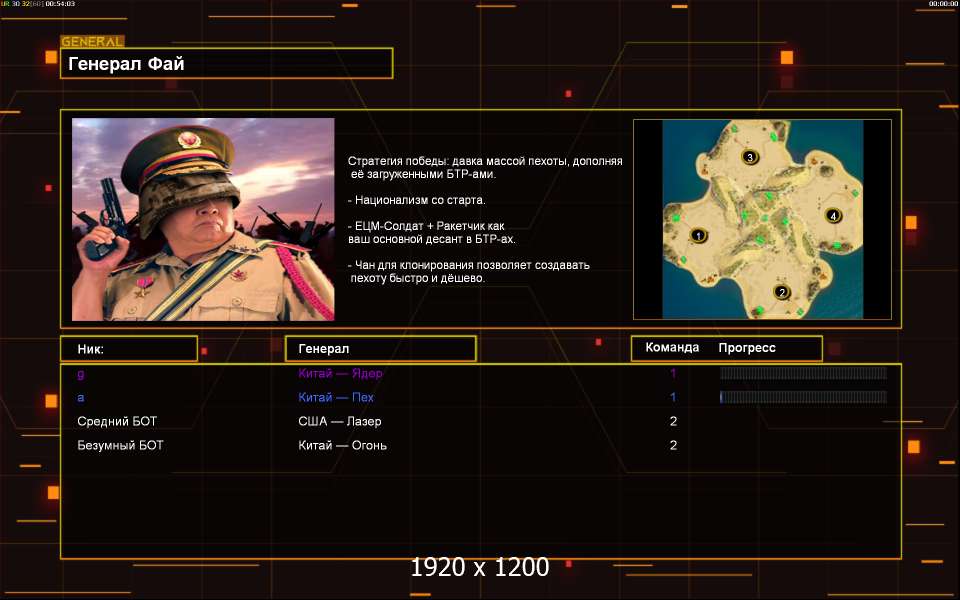The width and height of the screenshot is (960, 600).
Task: Click the 'ЕЦМ-Солдат + Ракетчик' tip line
Action: (x=432, y=232)
